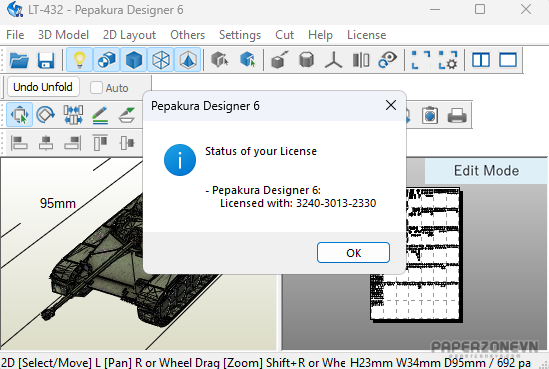Select the edge color eraser tool
Image resolution: width=549 pixels, height=369 pixels.
coord(127,115)
